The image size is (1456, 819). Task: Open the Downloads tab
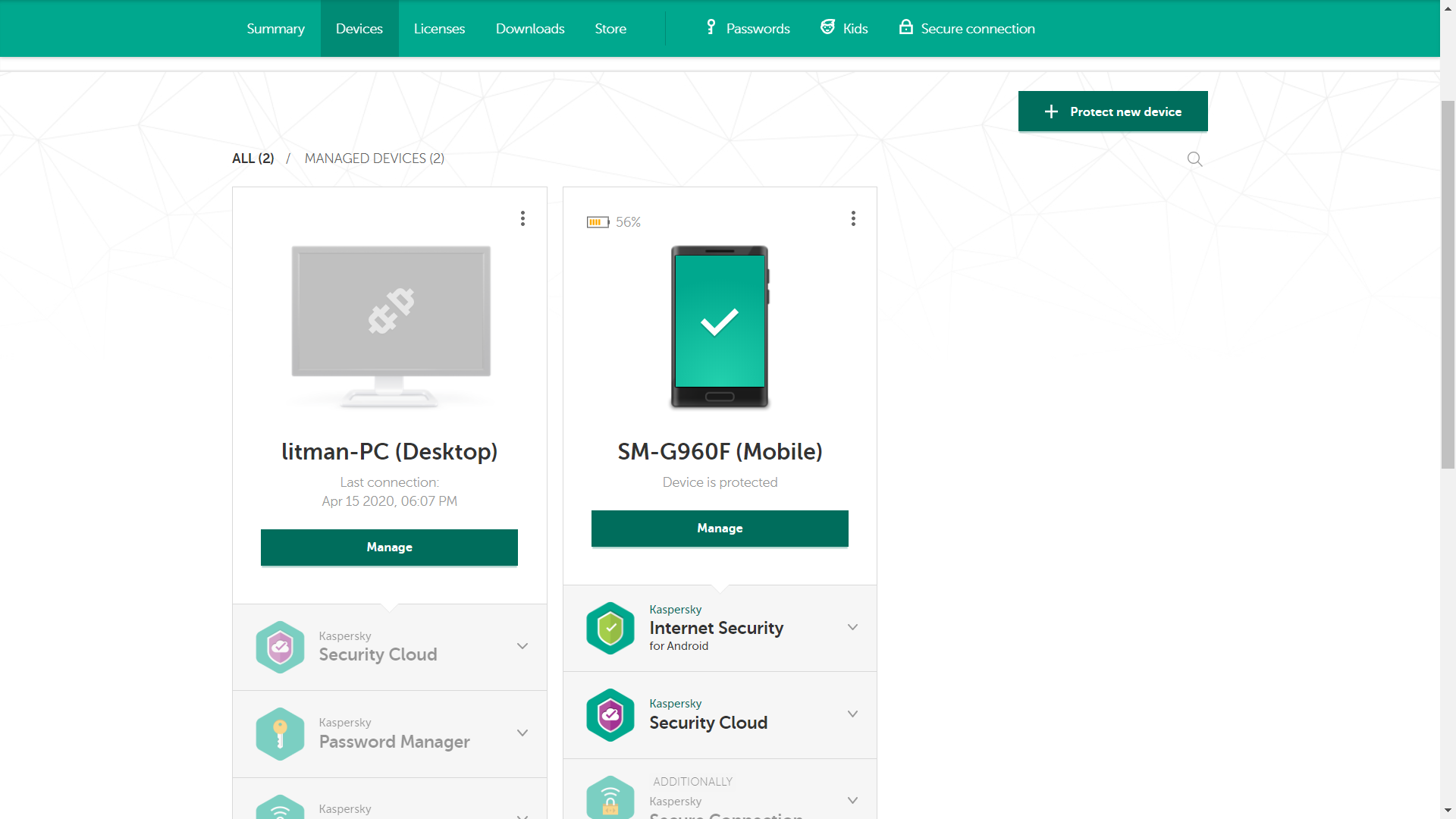point(530,28)
